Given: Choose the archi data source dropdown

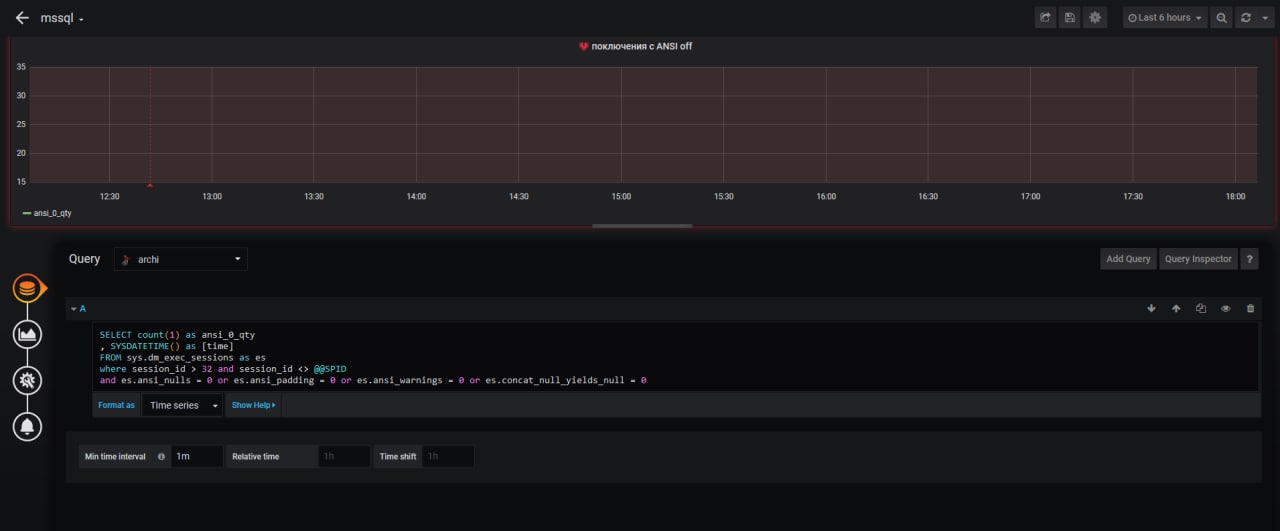Looking at the screenshot, I should coord(180,259).
